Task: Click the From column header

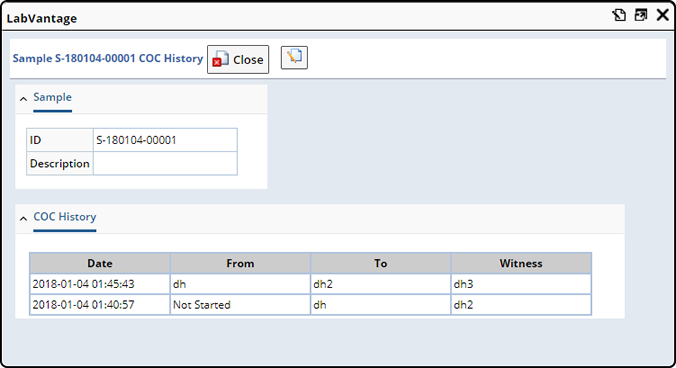Action: click(x=240, y=263)
